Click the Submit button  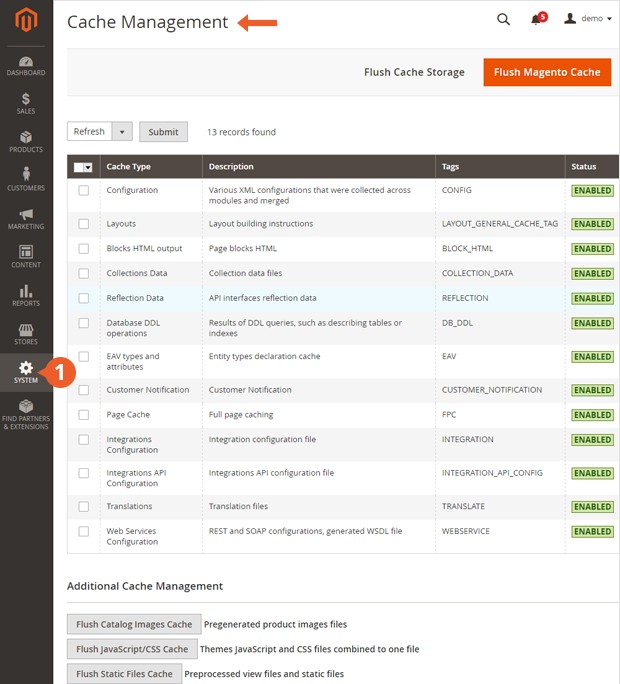(x=164, y=132)
